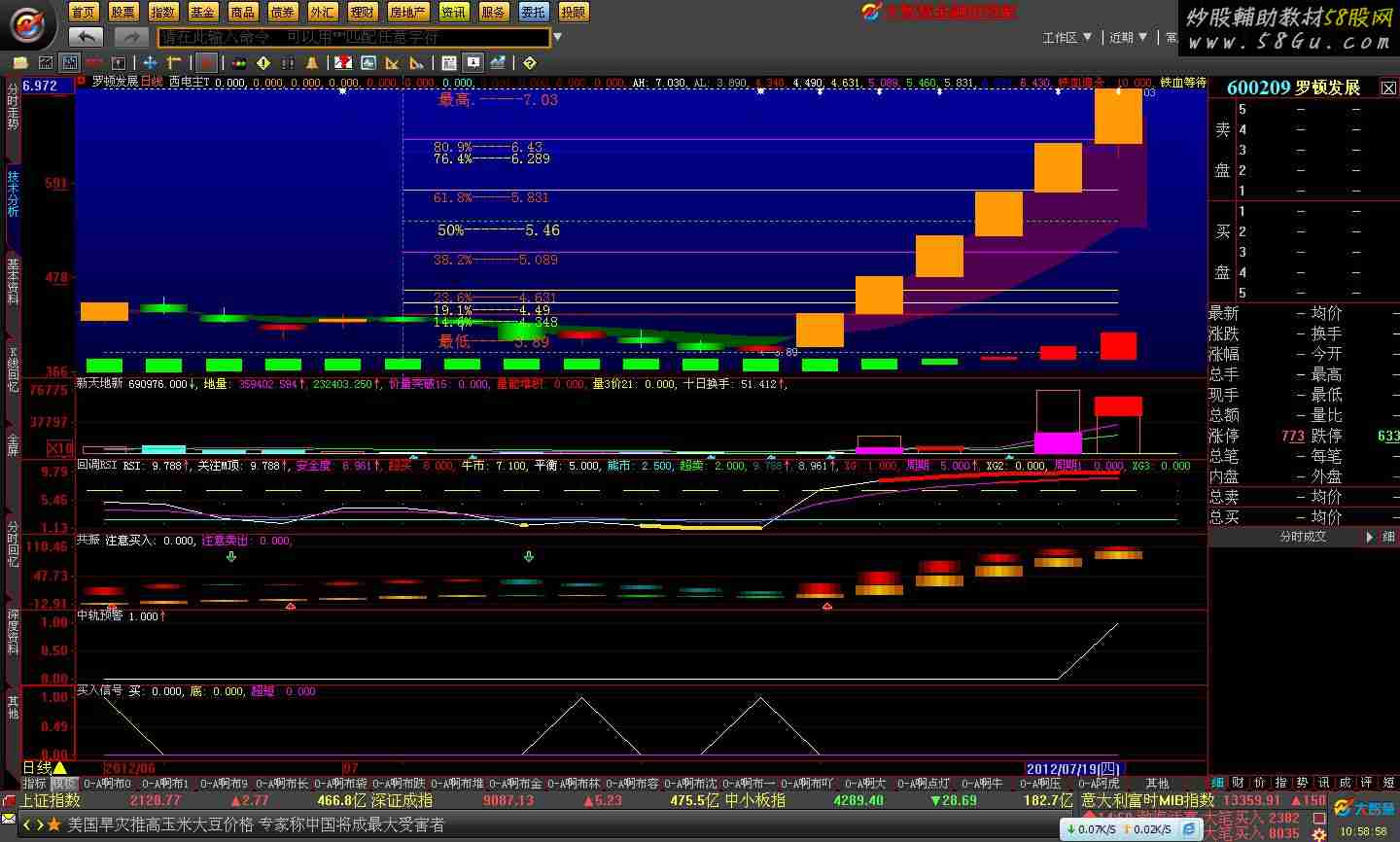Click the trend chart with arrow icon
The height and width of the screenshot is (842, 1400).
click(x=498, y=62)
